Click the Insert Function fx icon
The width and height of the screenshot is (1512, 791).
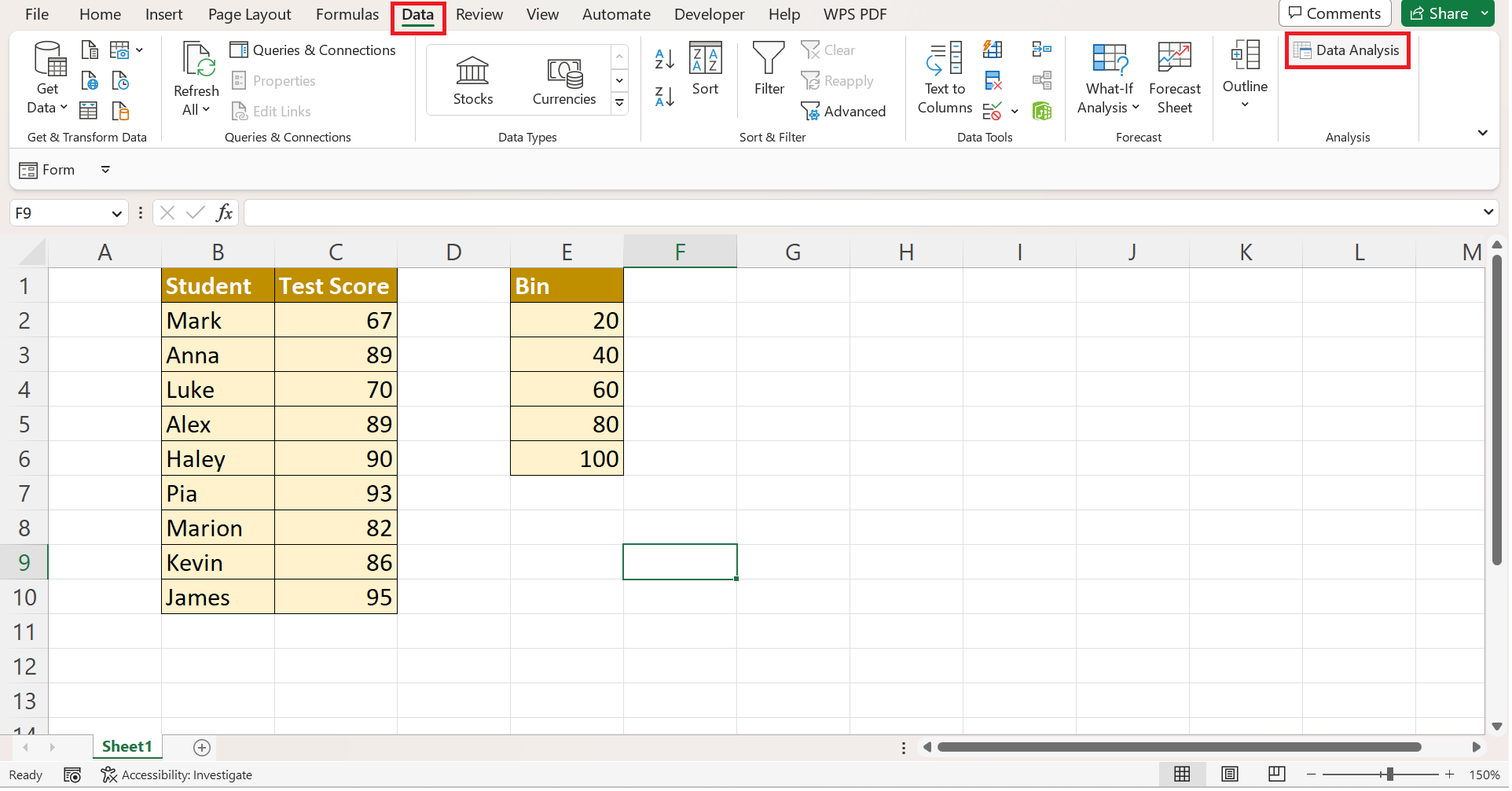pyautogui.click(x=225, y=213)
